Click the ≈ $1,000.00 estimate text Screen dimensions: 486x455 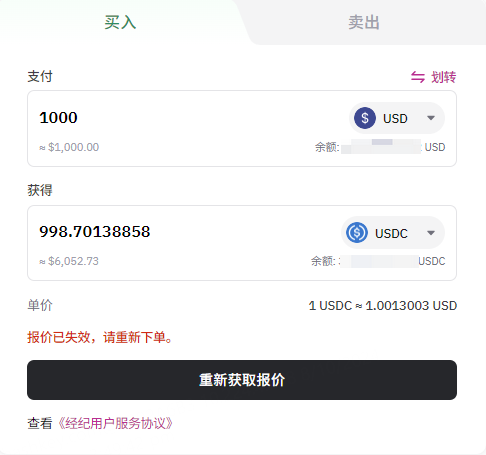(69, 147)
